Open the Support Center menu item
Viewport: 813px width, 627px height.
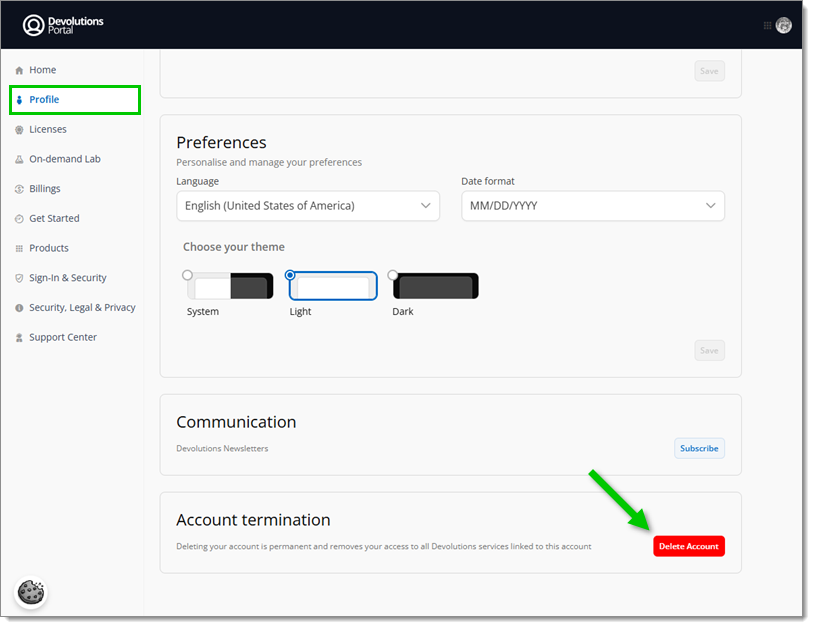pyautogui.click(x=62, y=338)
